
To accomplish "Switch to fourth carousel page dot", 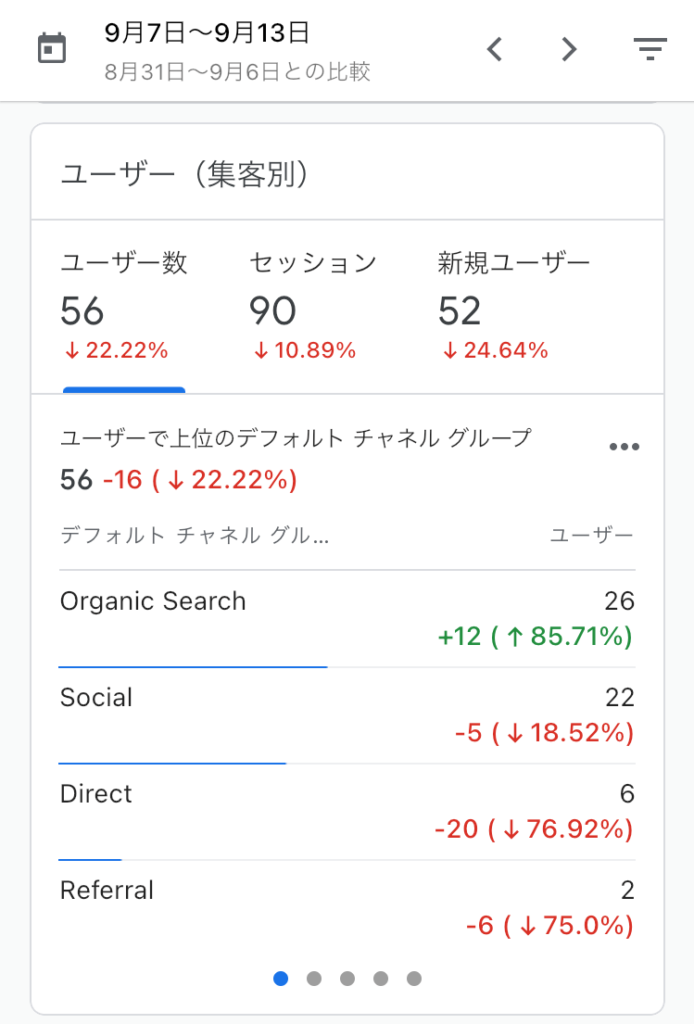I will pos(381,978).
